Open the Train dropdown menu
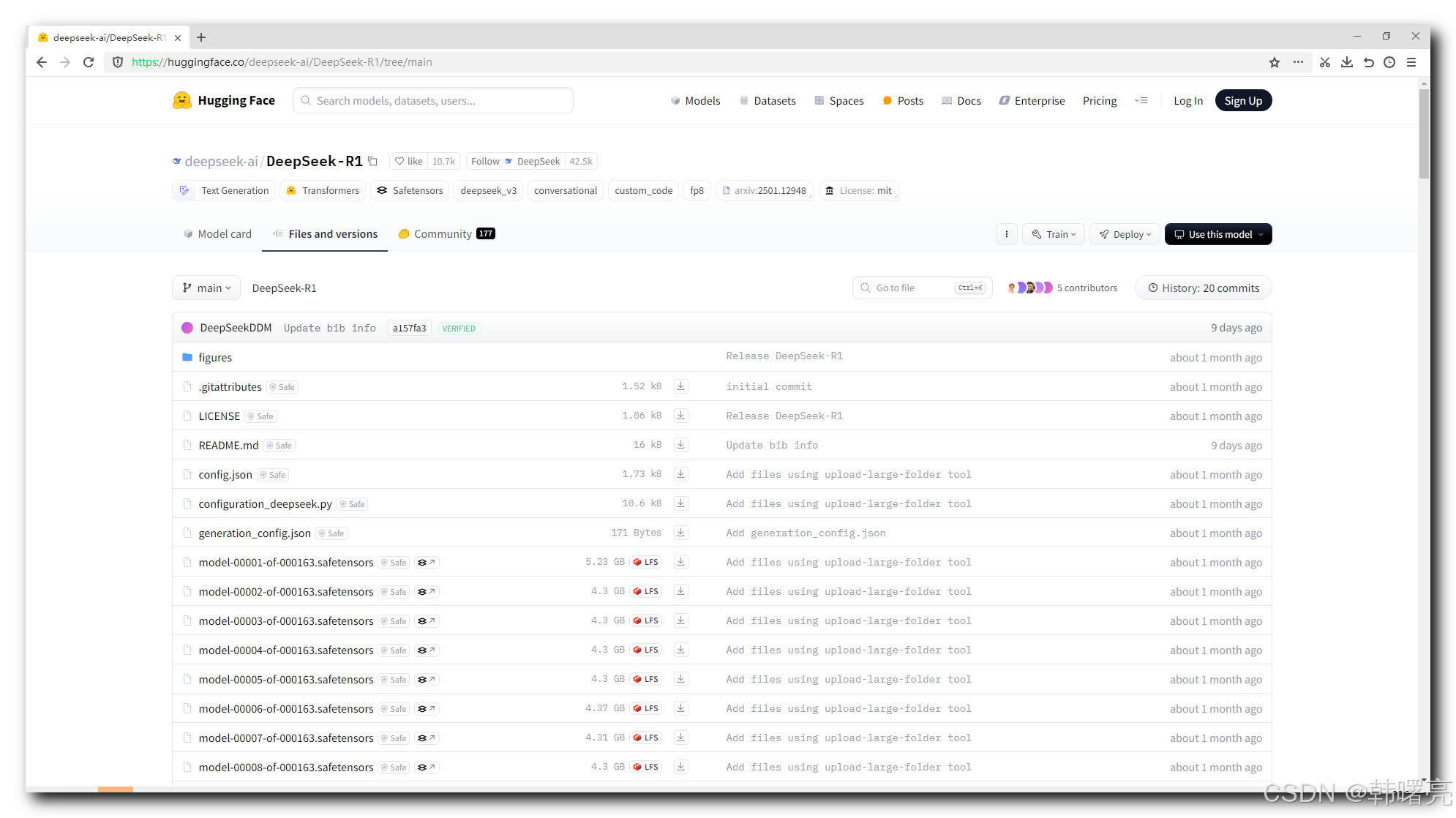Viewport: 1456px width, 818px height. click(1053, 234)
